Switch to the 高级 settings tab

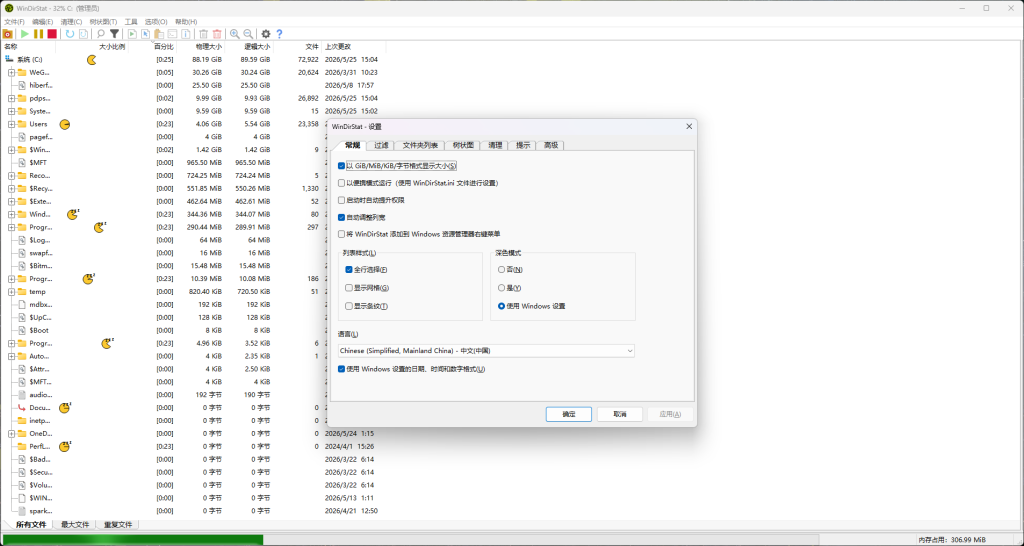click(x=551, y=146)
